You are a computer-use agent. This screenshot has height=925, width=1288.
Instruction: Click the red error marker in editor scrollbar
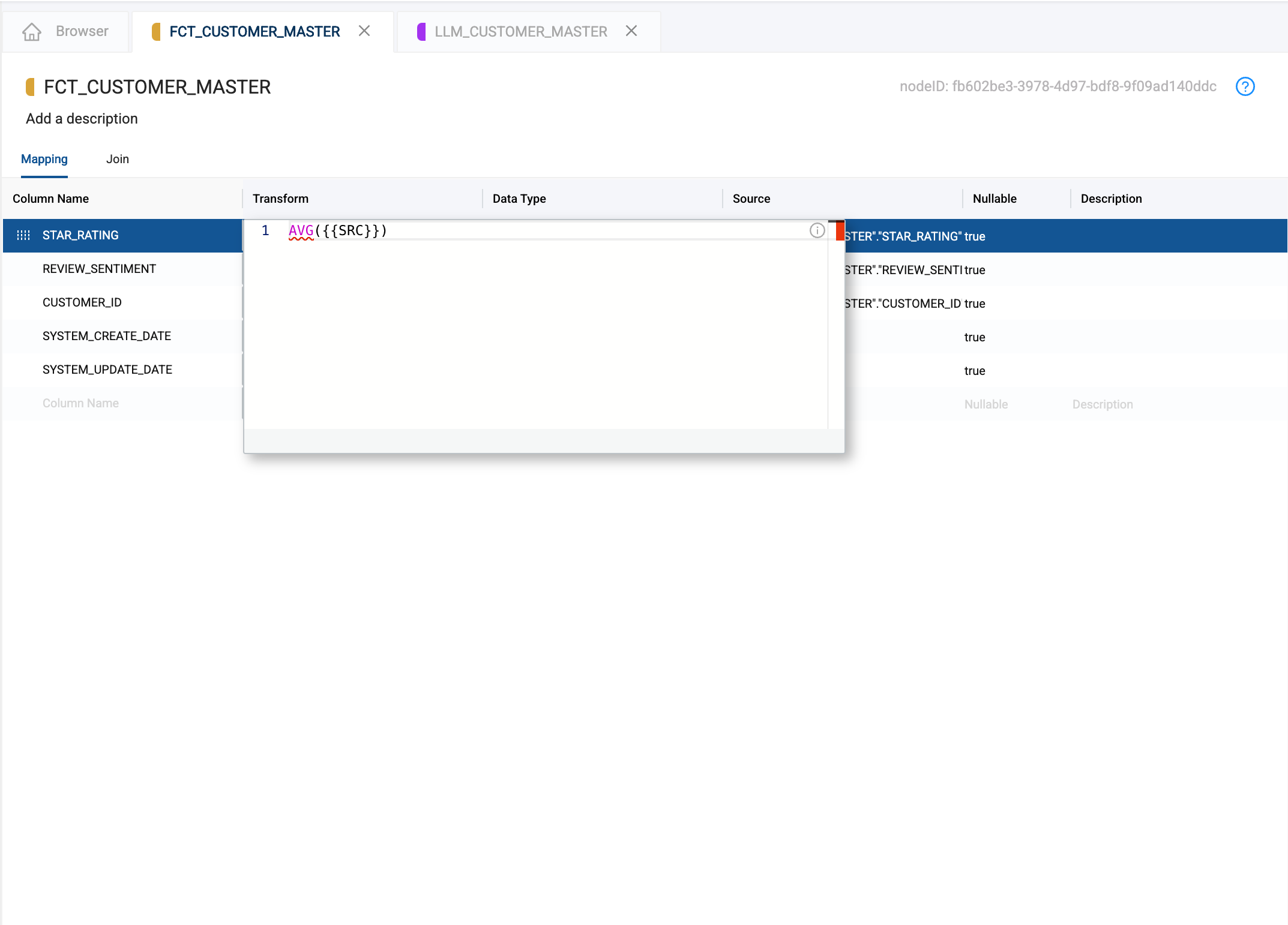tap(840, 231)
